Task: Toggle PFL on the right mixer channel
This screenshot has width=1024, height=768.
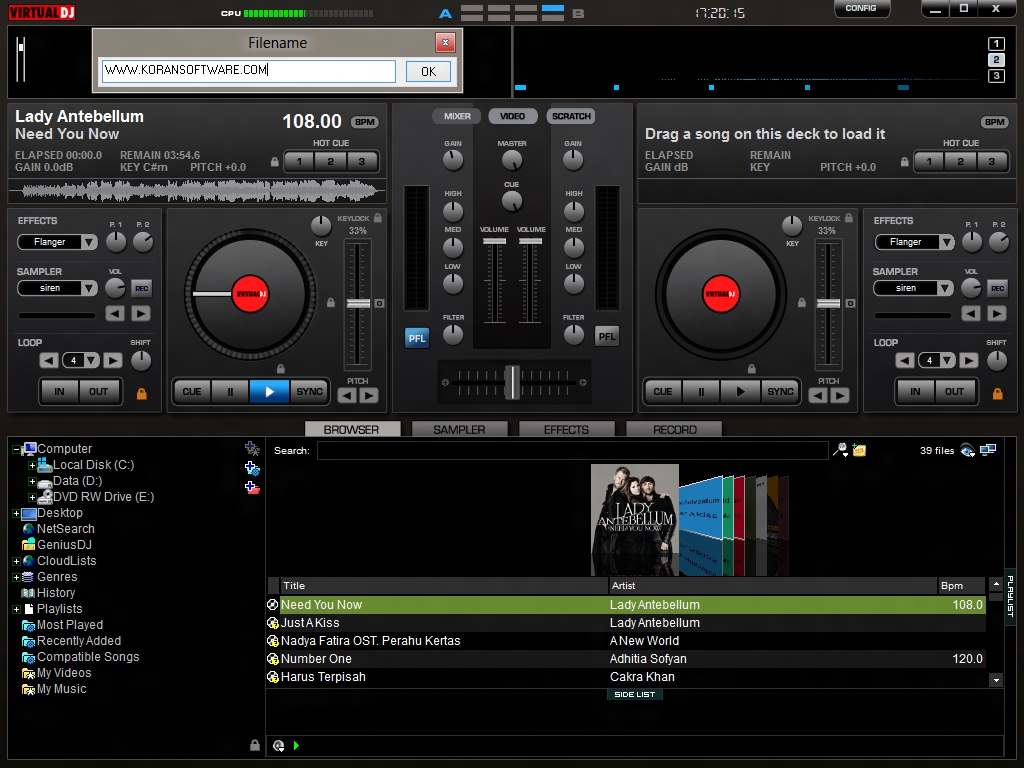Action: 606,337
